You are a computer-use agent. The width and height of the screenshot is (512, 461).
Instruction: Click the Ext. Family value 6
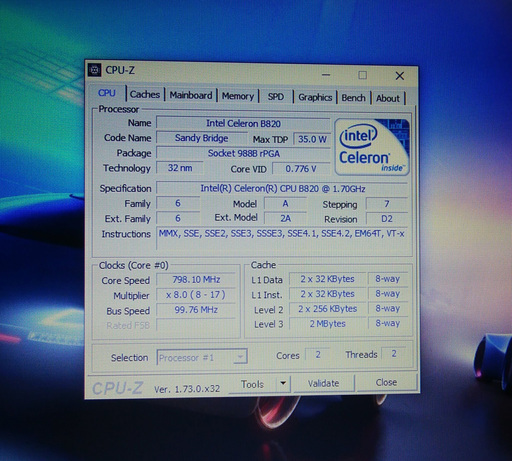click(x=178, y=218)
